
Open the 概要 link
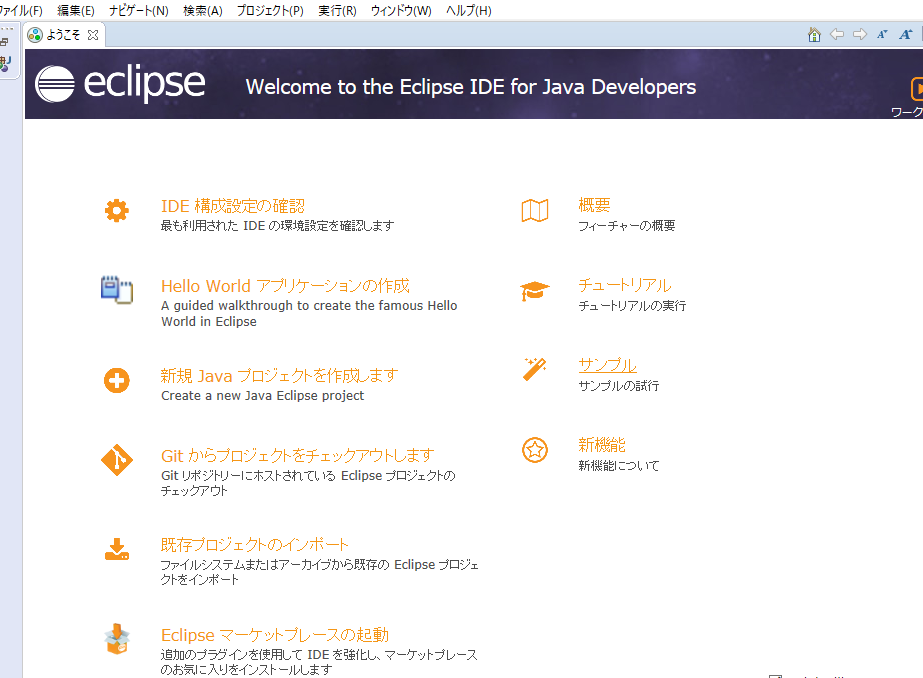pos(594,205)
